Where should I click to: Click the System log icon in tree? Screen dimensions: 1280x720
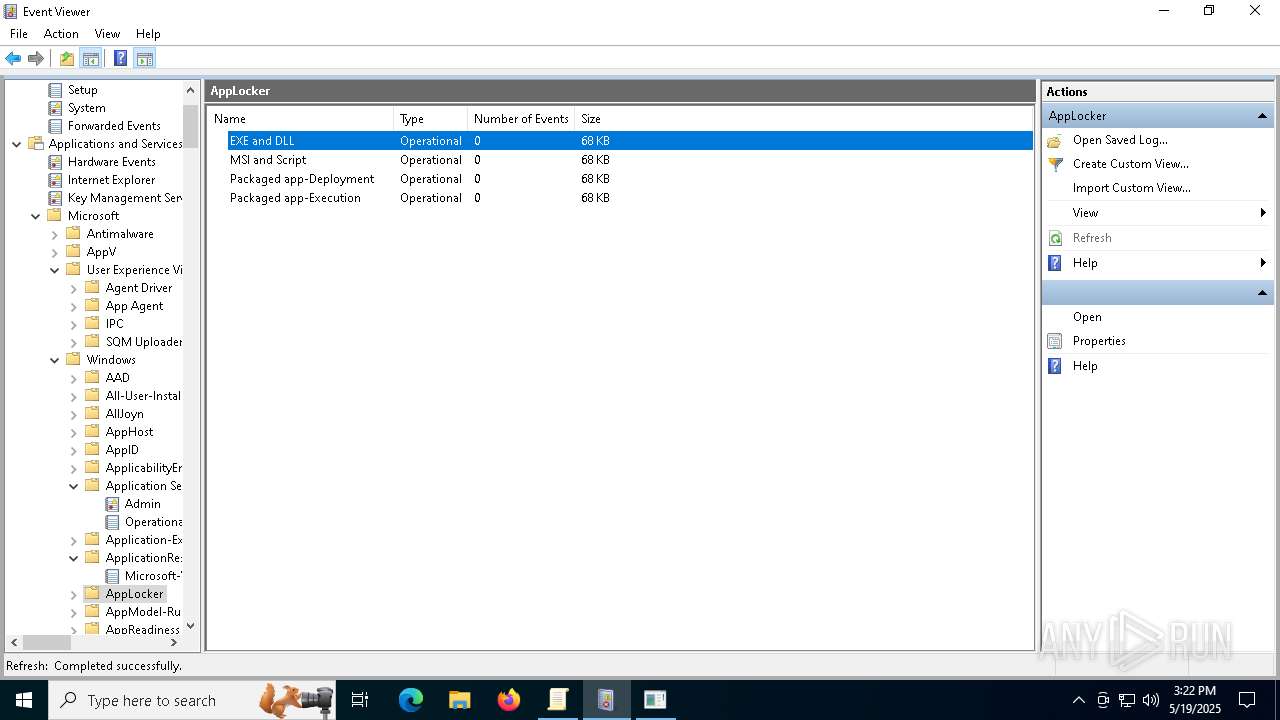56,108
